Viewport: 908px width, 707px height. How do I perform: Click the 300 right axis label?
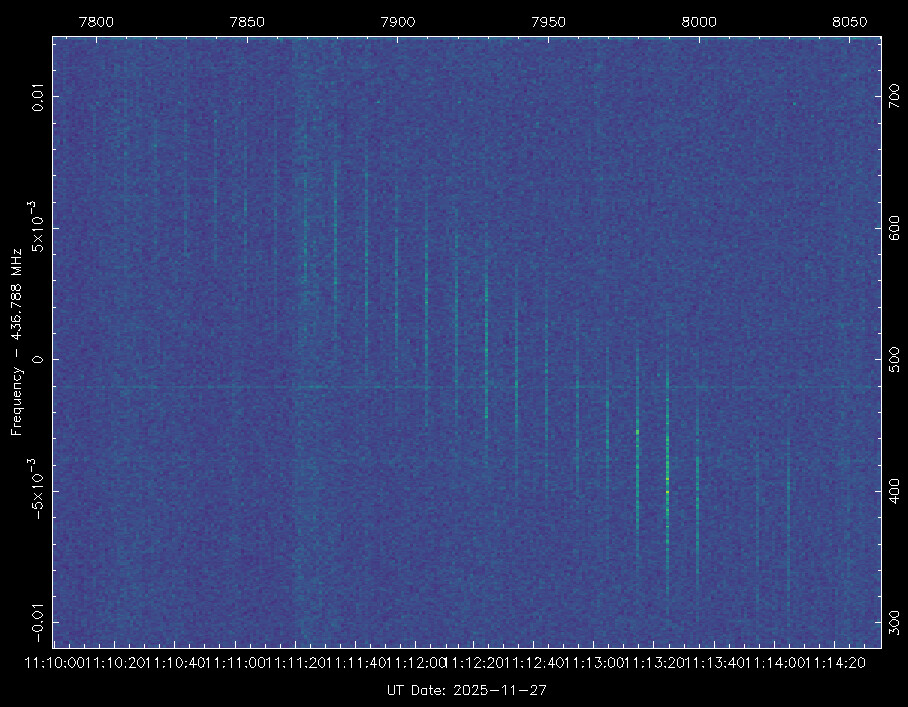click(893, 622)
